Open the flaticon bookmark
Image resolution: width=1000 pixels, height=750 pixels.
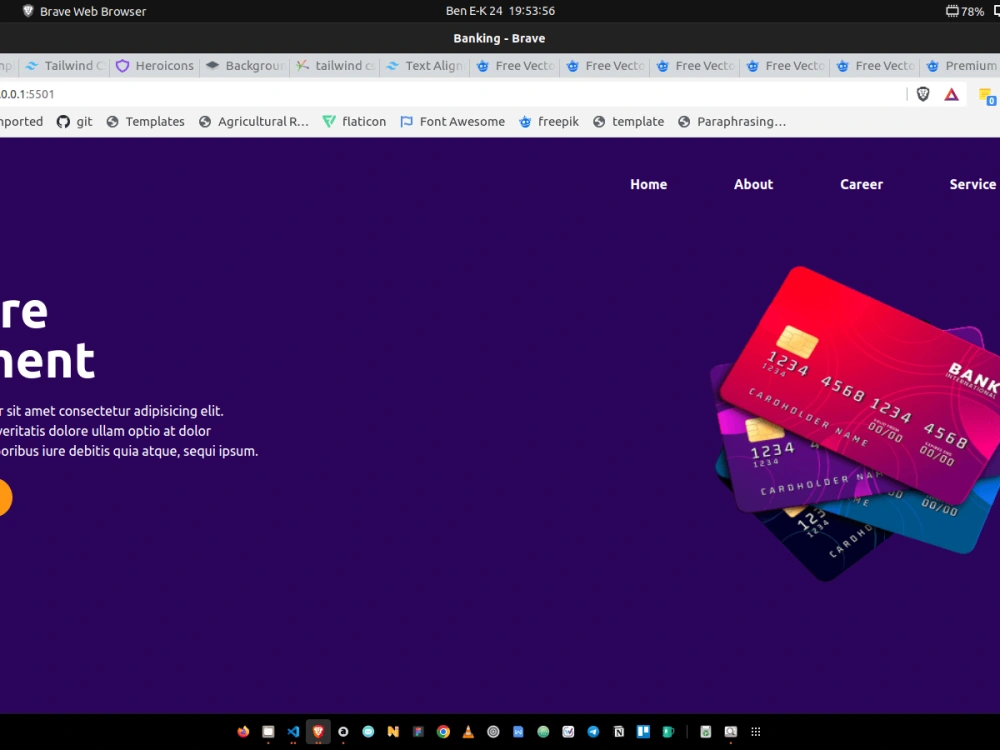click(x=354, y=121)
